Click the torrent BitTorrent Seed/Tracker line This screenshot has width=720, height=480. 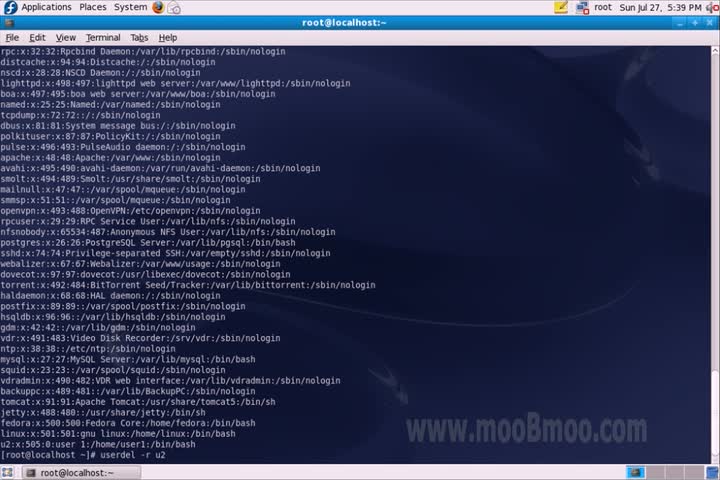pyautogui.click(x=188, y=285)
